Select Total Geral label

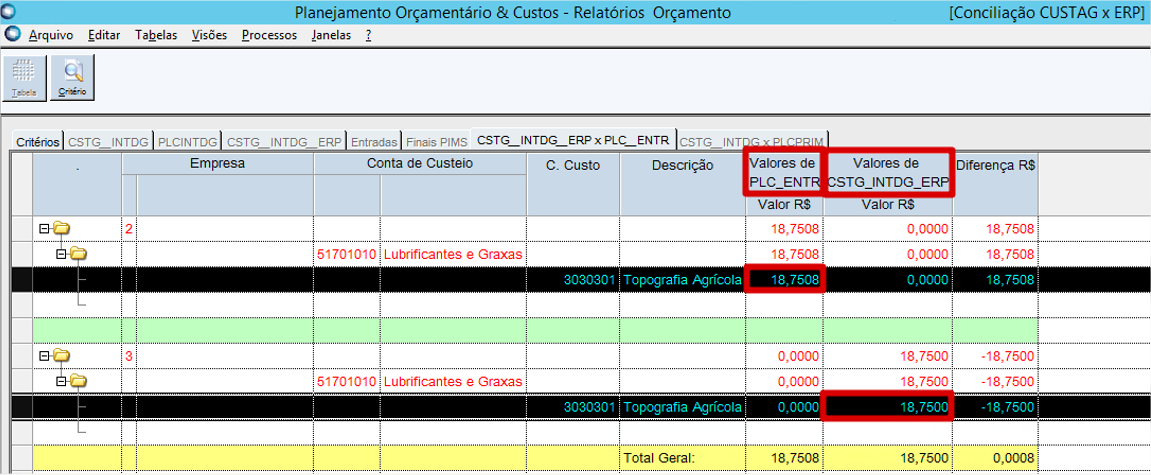point(659,458)
